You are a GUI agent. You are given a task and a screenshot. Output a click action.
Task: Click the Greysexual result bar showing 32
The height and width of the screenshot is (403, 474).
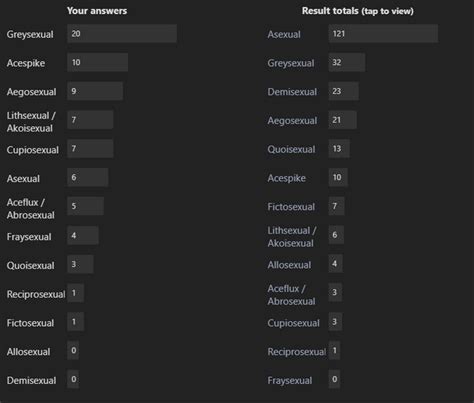347,62
